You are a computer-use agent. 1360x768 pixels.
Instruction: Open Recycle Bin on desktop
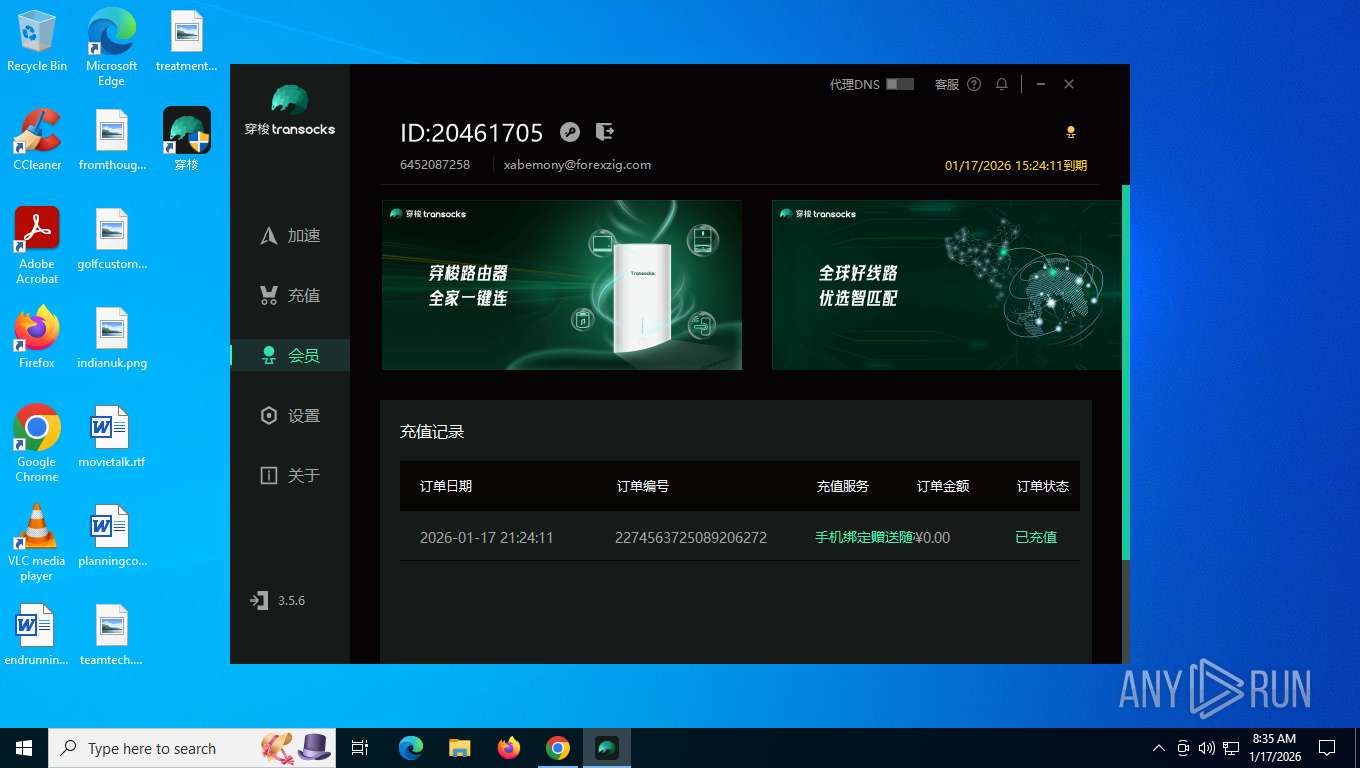tap(37, 41)
